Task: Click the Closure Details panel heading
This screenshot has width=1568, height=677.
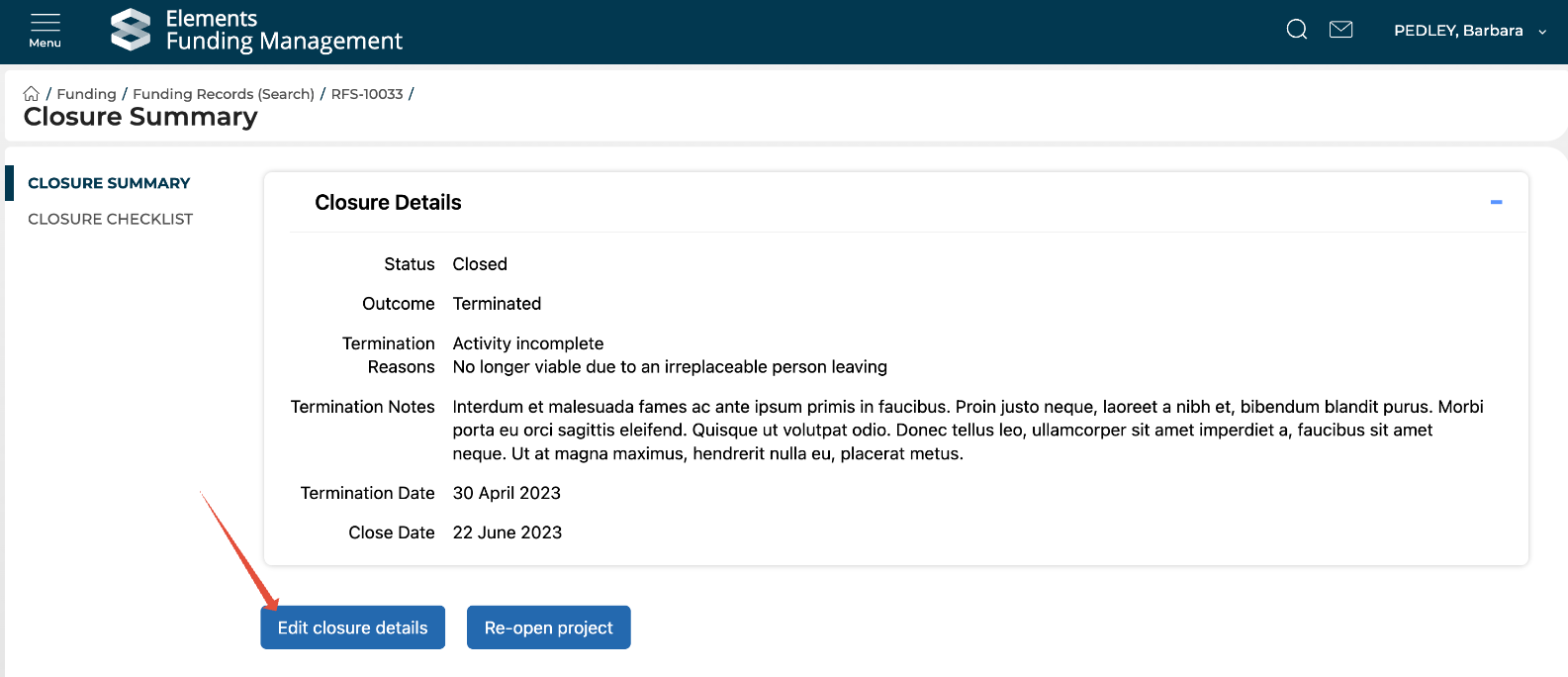Action: tap(388, 202)
